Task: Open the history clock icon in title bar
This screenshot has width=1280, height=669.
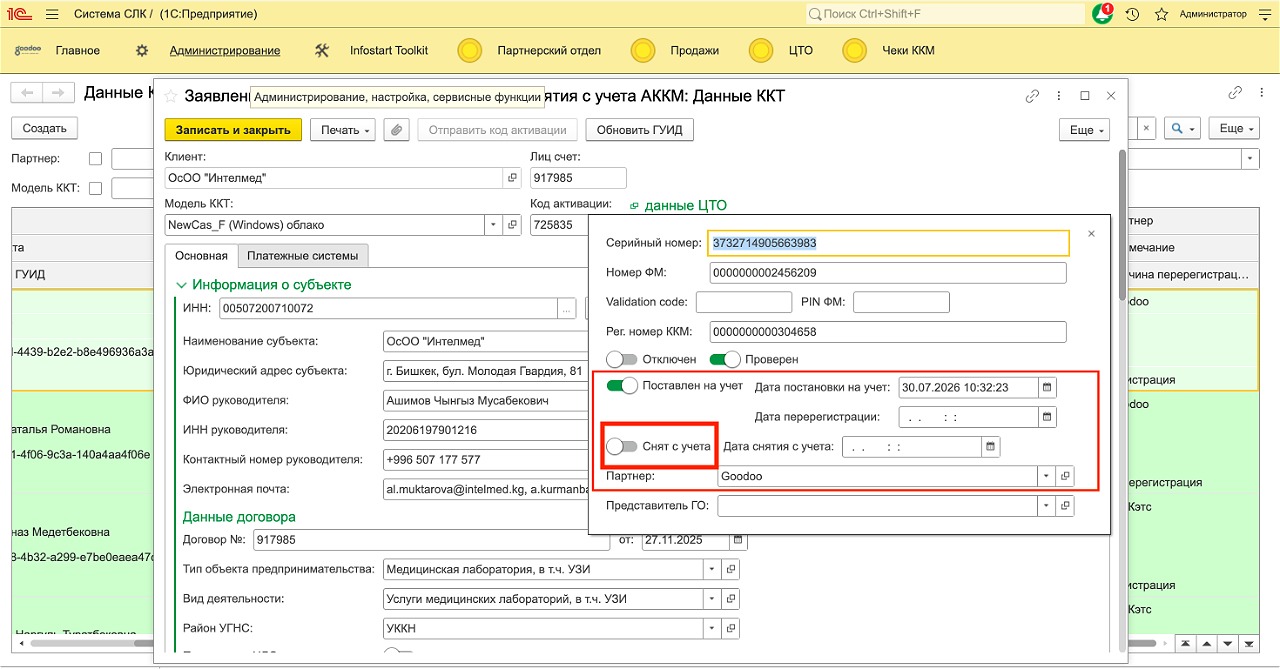Action: pos(1132,15)
